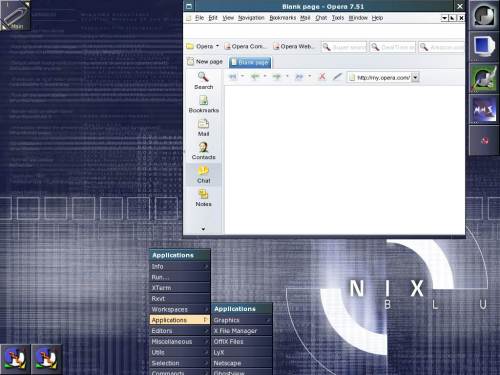Viewport: 500px width, 375px height.
Task: Click the New page button
Action: click(x=205, y=62)
